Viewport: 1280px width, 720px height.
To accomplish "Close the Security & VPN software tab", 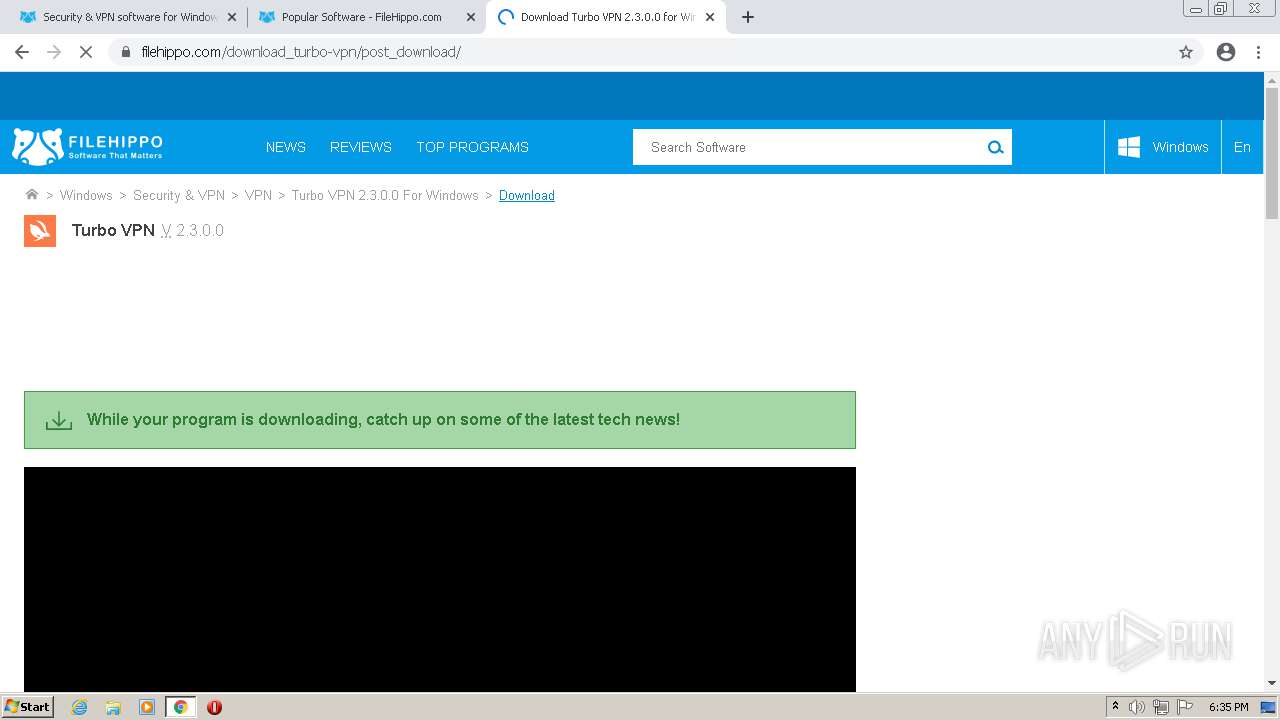I will (x=232, y=17).
